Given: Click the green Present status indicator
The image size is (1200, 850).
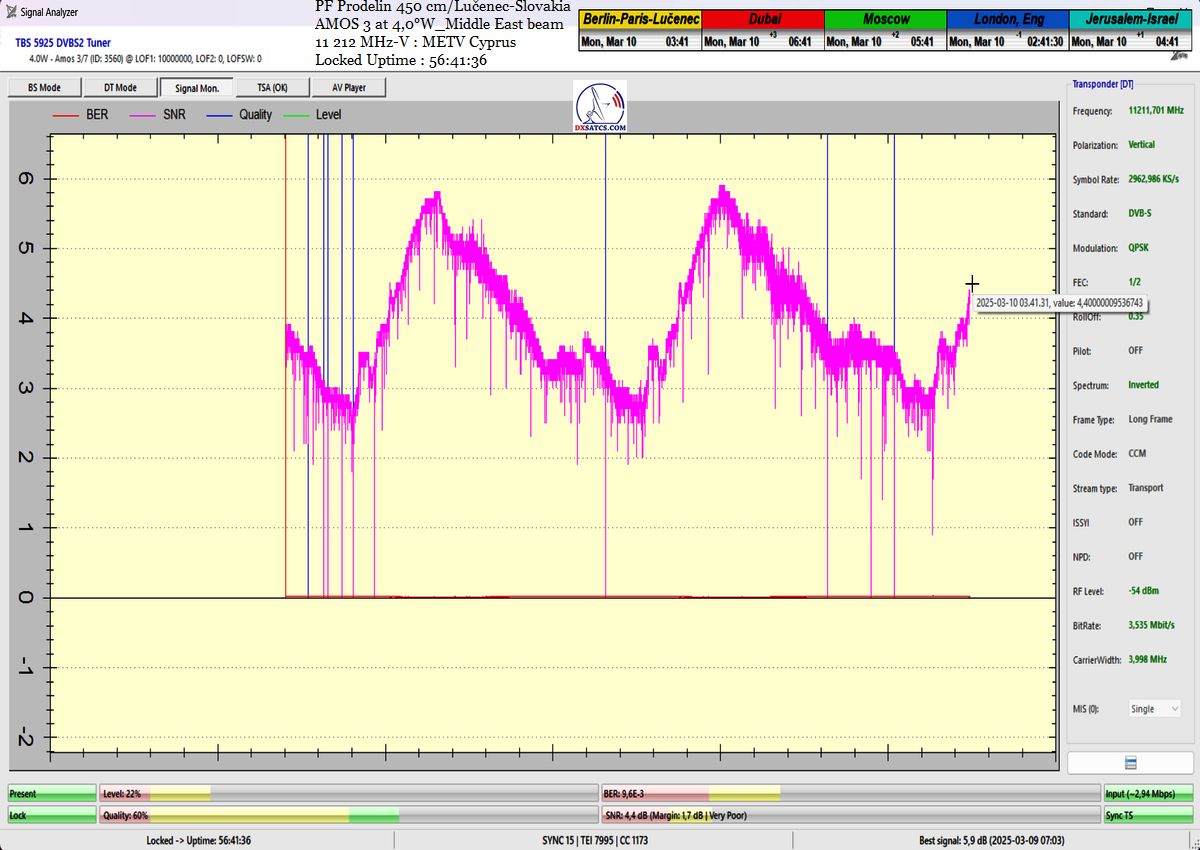Looking at the screenshot, I should coord(52,793).
